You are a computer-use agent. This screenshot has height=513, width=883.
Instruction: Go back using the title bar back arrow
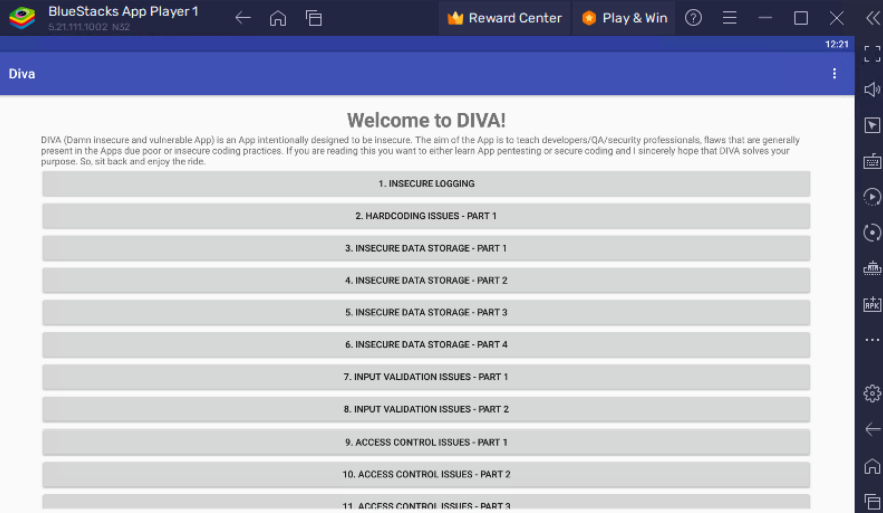click(243, 18)
